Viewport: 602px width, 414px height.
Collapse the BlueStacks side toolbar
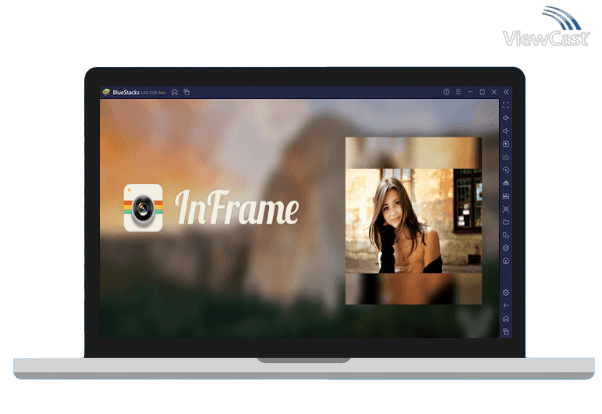pos(506,92)
